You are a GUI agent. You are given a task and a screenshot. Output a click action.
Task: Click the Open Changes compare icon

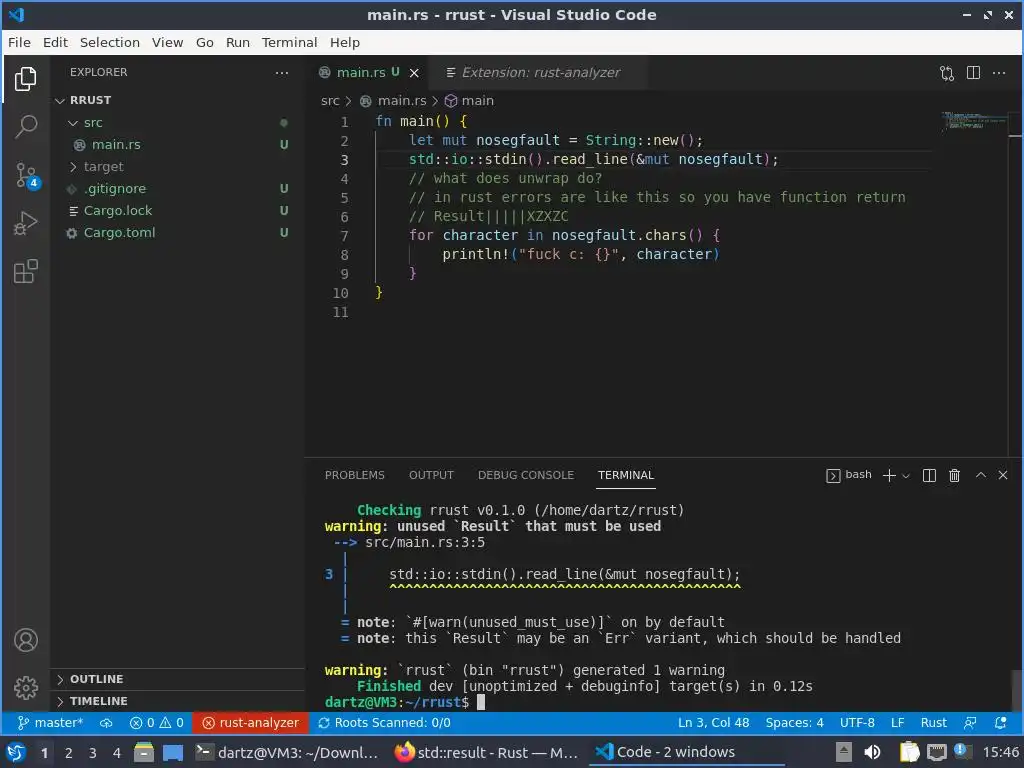[947, 73]
